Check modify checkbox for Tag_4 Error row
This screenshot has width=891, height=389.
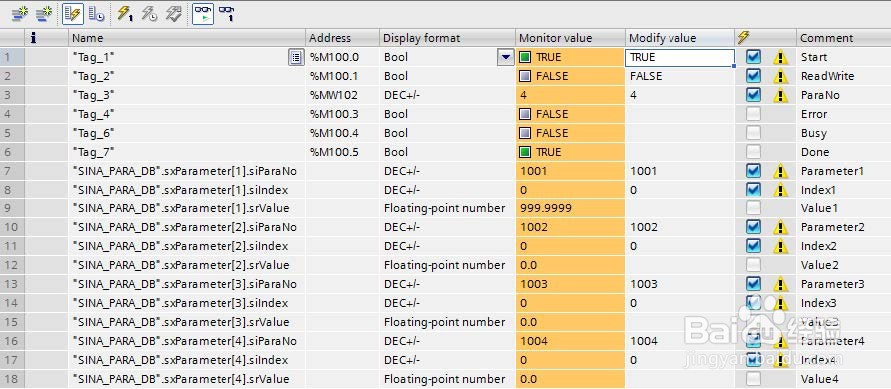click(753, 114)
